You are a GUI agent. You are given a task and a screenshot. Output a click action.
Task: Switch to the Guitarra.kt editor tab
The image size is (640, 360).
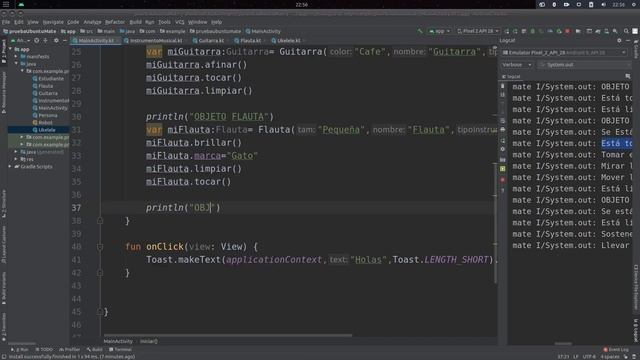tap(211, 40)
